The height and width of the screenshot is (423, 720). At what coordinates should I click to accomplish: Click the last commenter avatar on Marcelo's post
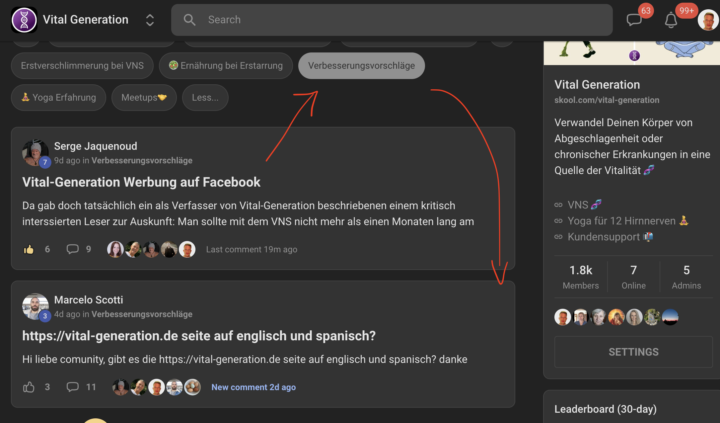[192, 387]
